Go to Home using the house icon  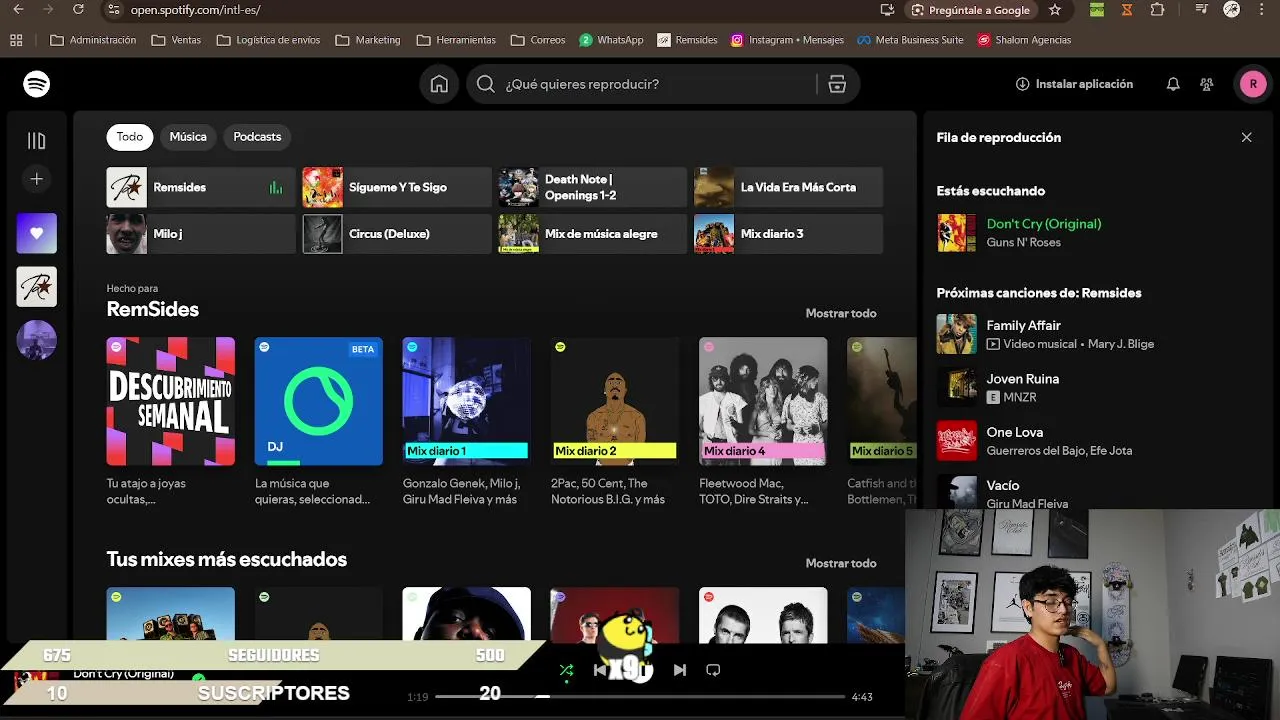tap(439, 84)
